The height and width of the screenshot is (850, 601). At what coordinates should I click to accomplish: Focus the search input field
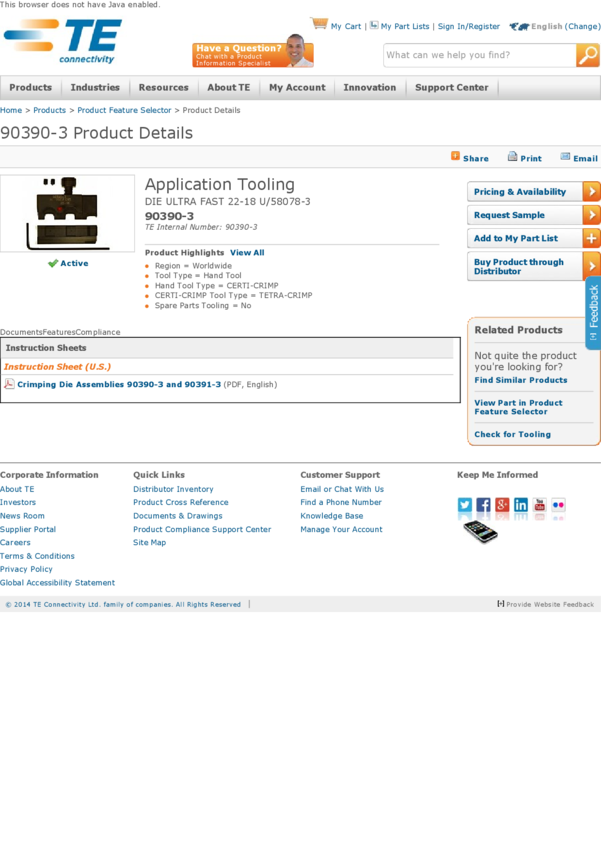[x=480, y=55]
